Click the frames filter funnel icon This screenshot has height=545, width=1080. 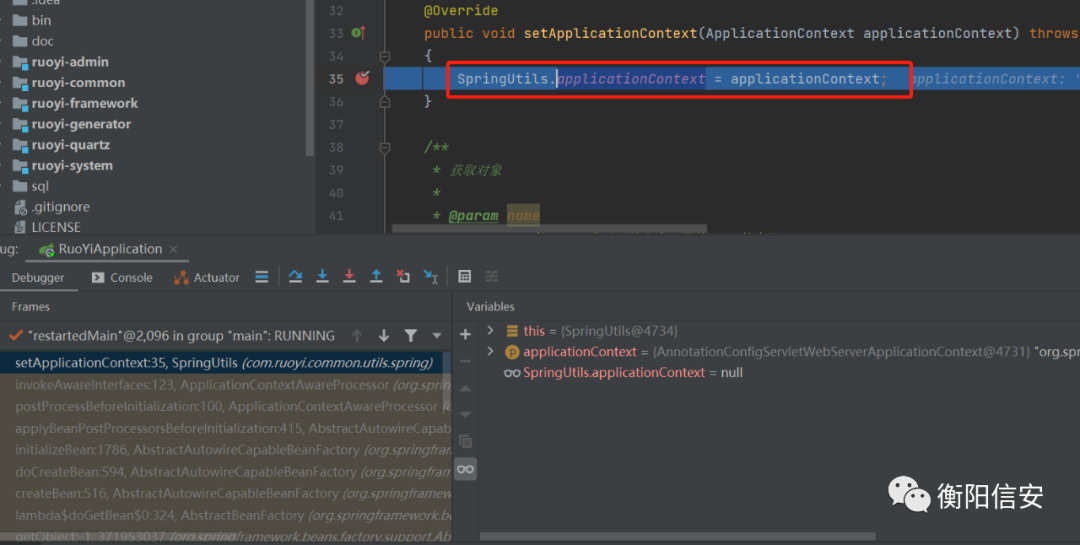pos(411,336)
